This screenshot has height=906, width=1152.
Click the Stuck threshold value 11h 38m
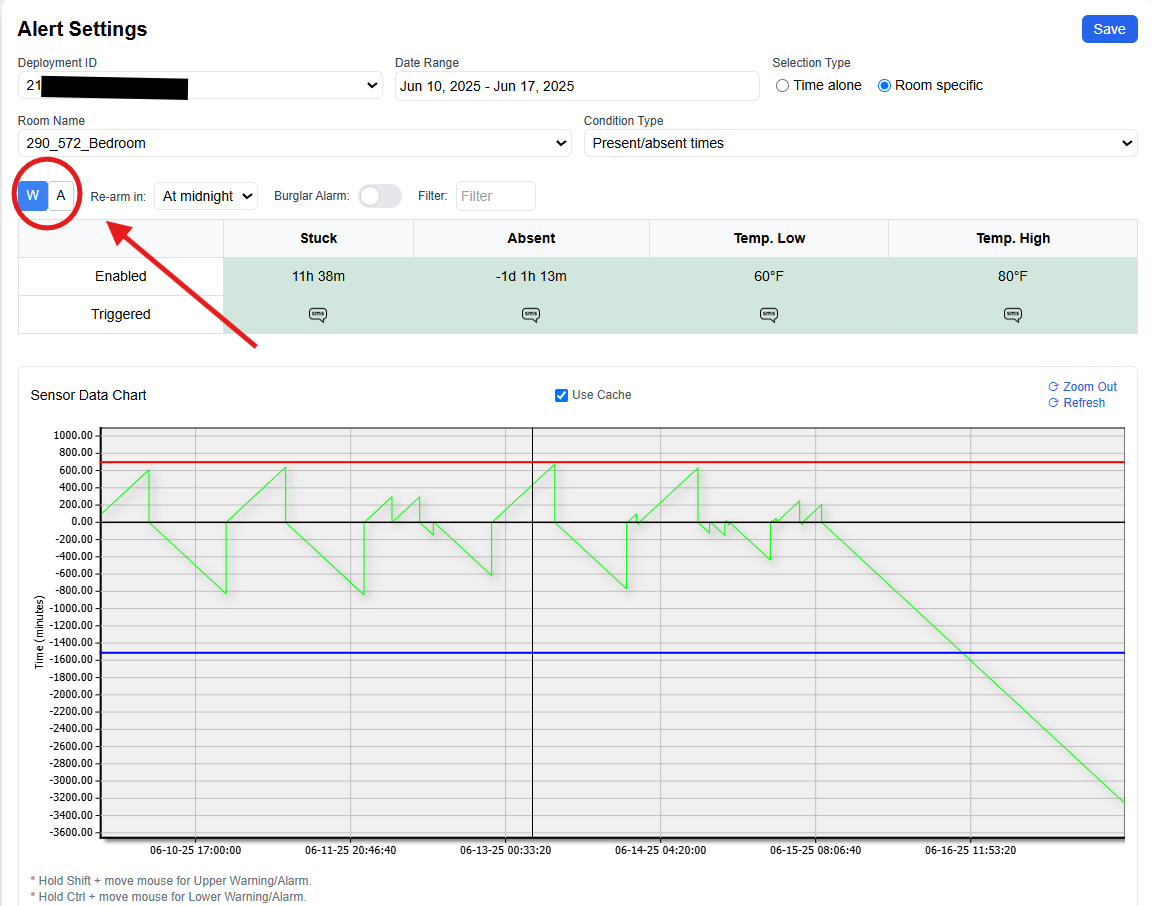pyautogui.click(x=318, y=276)
